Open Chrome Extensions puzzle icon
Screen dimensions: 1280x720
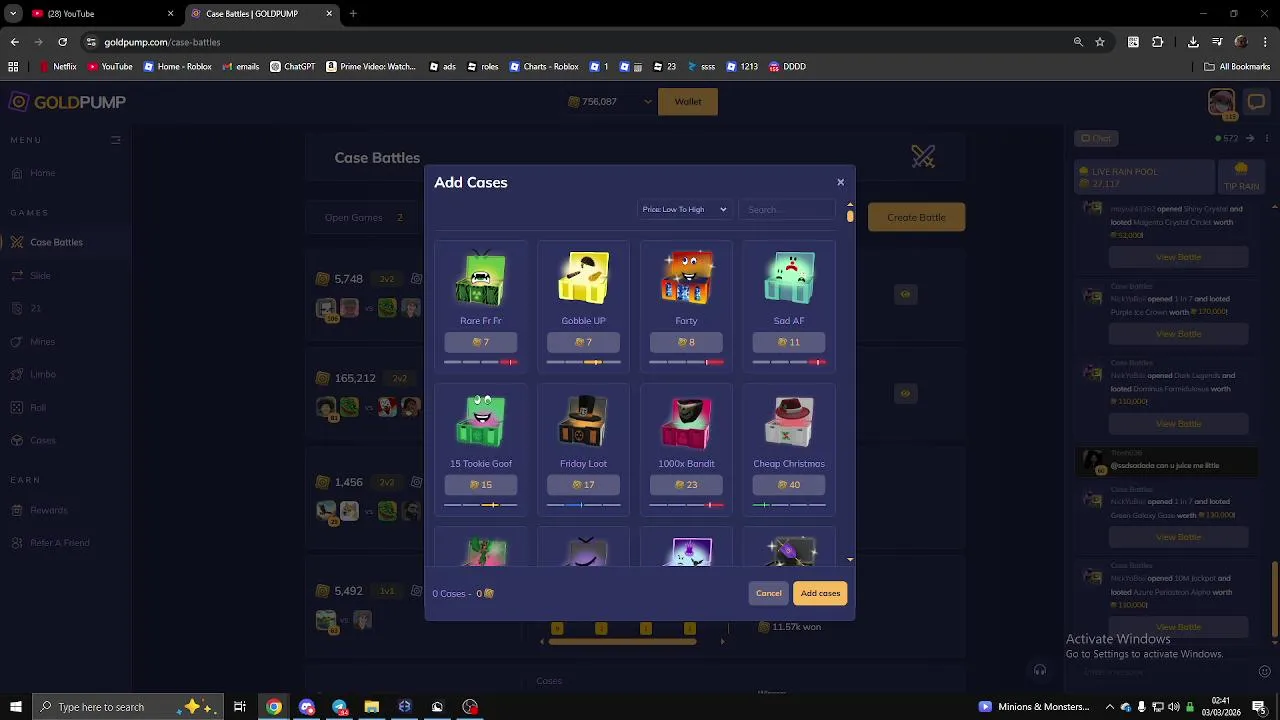pos(1158,42)
